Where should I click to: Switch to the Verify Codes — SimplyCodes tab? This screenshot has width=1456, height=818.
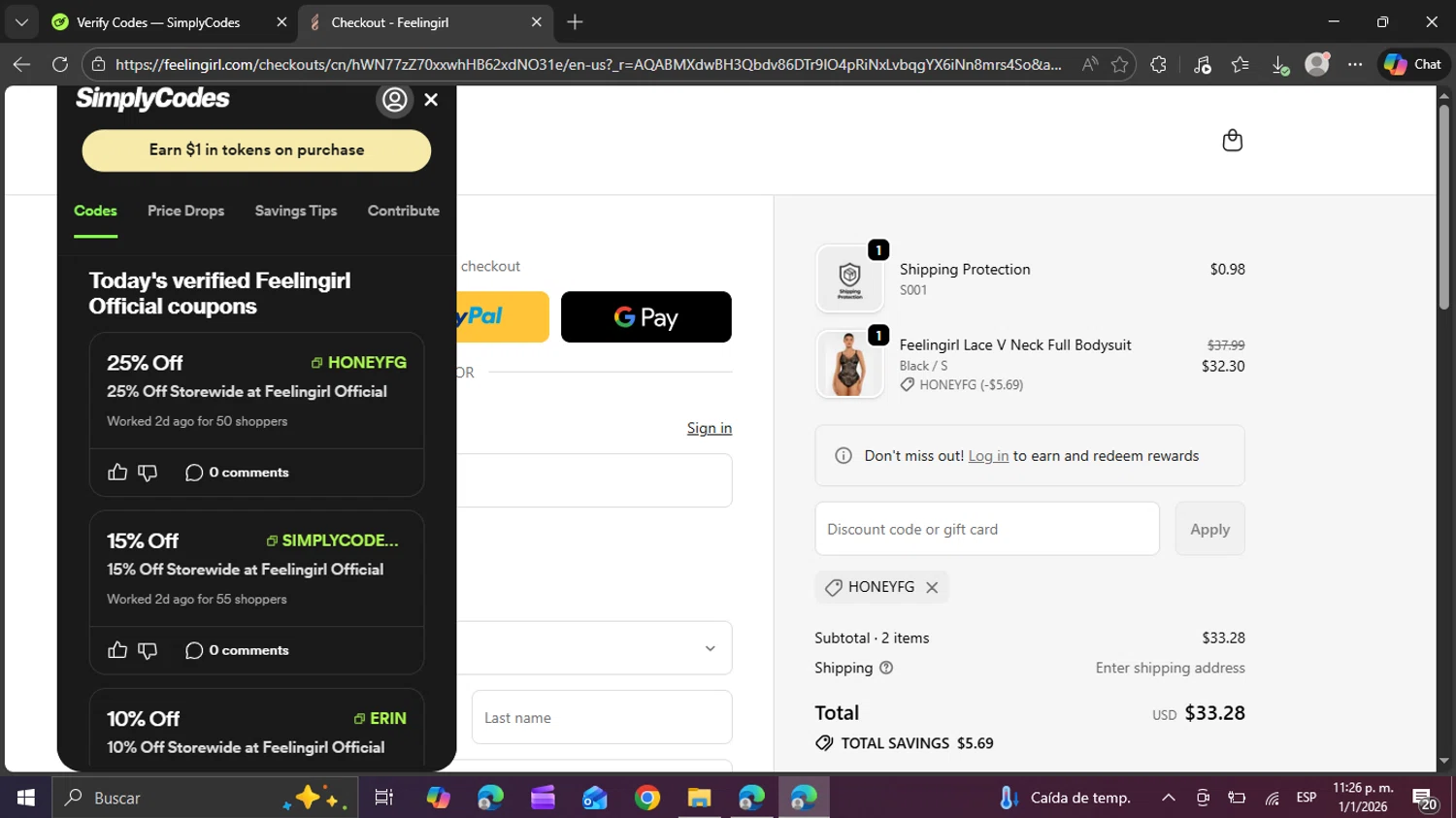(157, 22)
